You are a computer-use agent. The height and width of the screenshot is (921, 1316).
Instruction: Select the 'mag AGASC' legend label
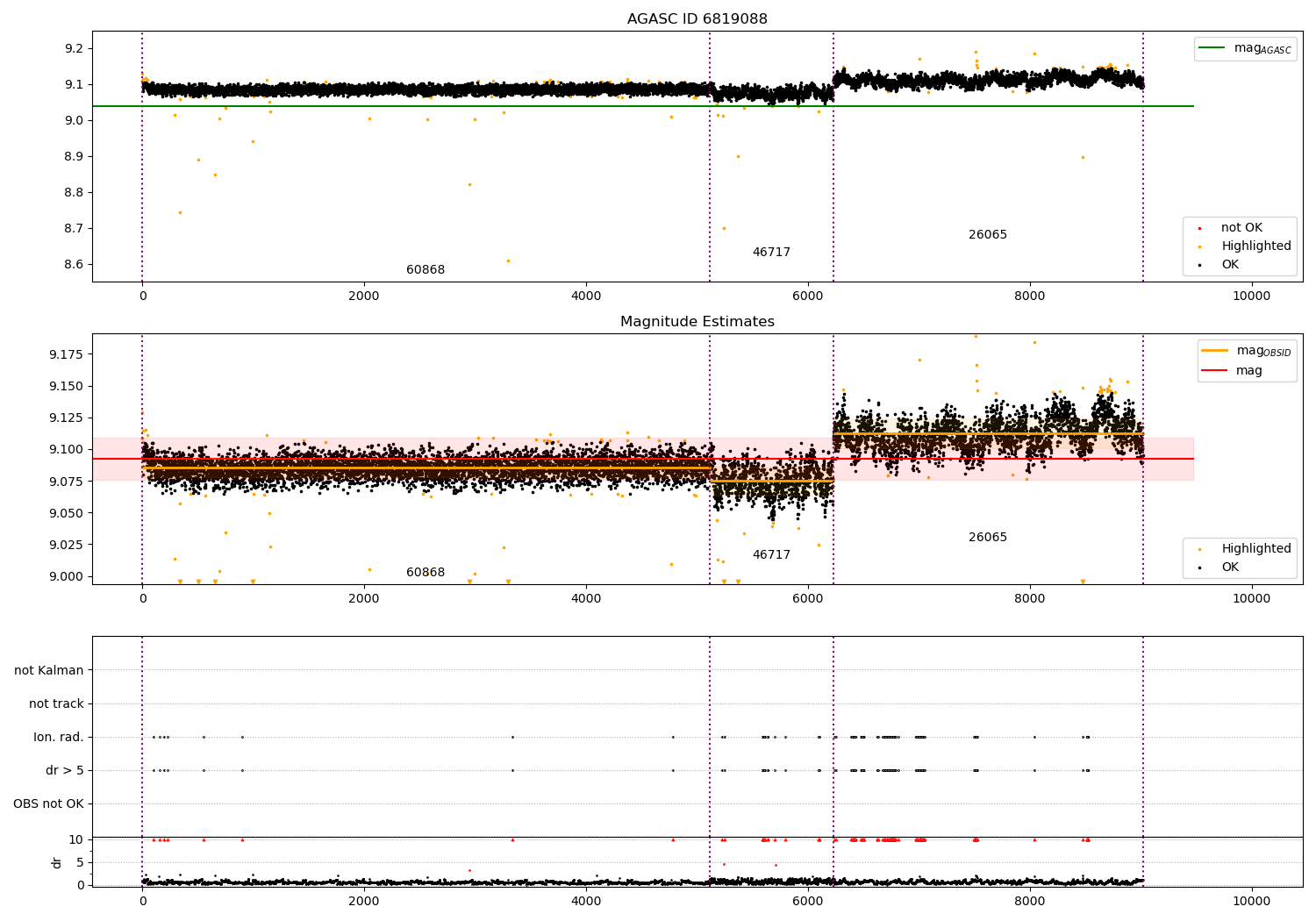point(1262,48)
